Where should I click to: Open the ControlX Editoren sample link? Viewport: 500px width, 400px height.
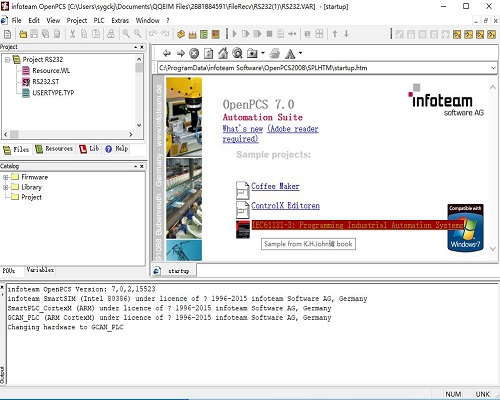point(285,206)
